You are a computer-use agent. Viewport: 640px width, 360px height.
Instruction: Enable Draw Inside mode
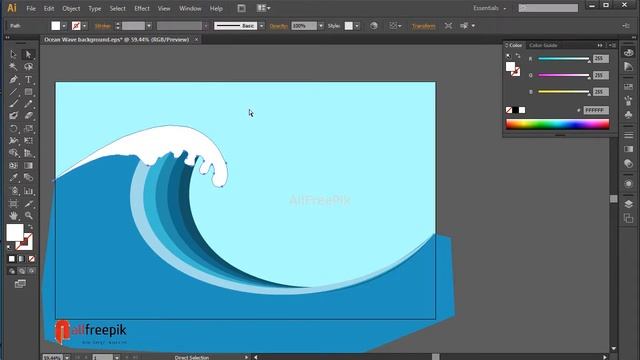pos(31,271)
